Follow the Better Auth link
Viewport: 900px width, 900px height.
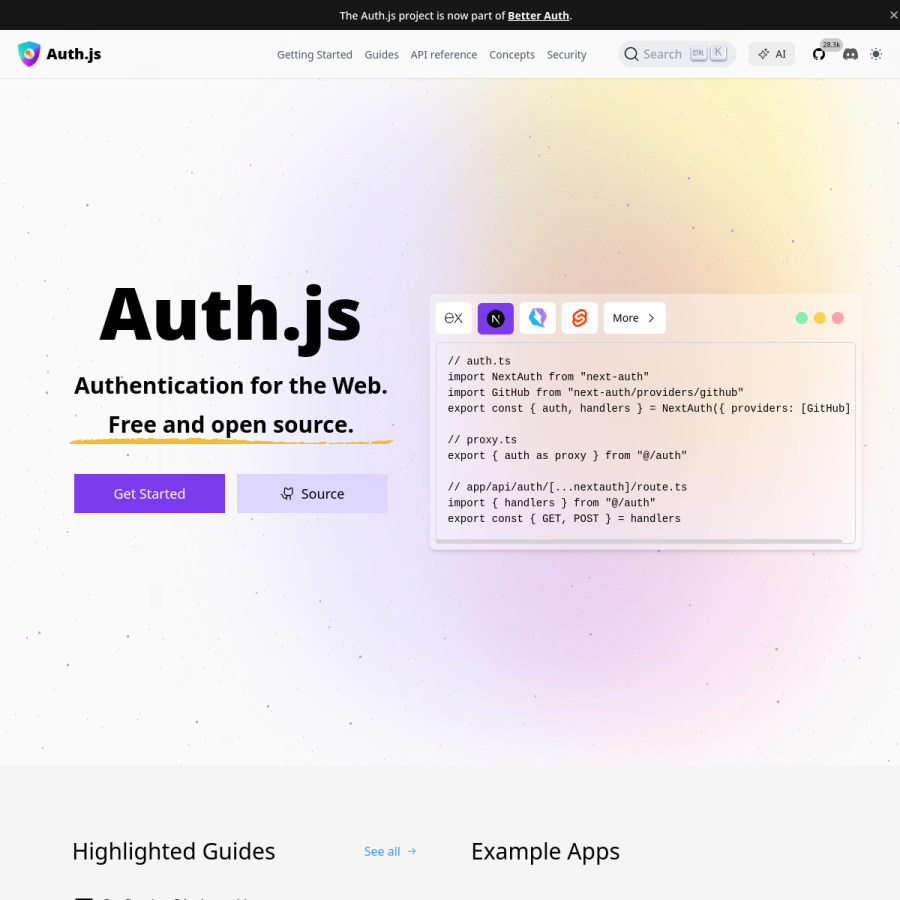pos(538,15)
